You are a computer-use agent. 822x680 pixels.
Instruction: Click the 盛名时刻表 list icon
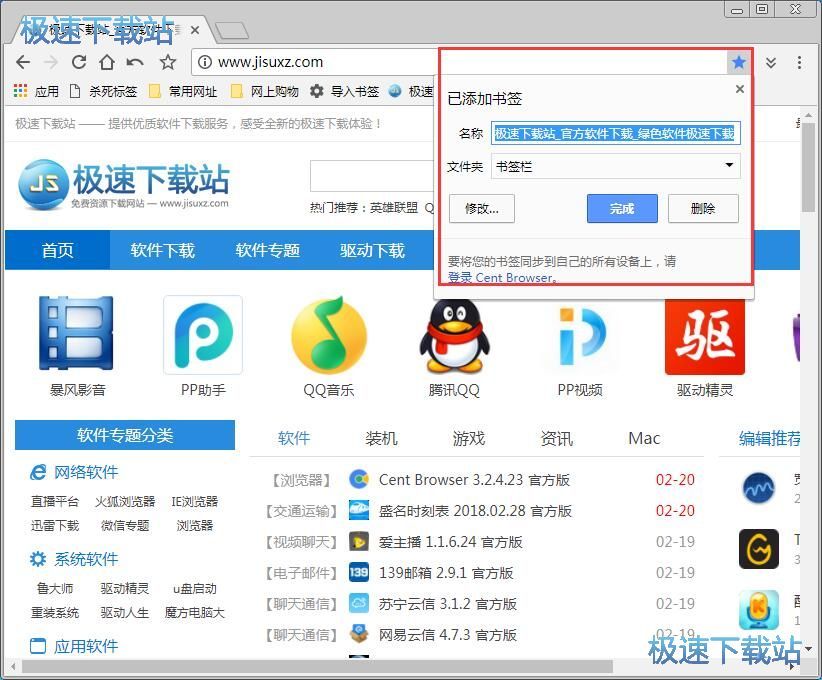[x=359, y=510]
